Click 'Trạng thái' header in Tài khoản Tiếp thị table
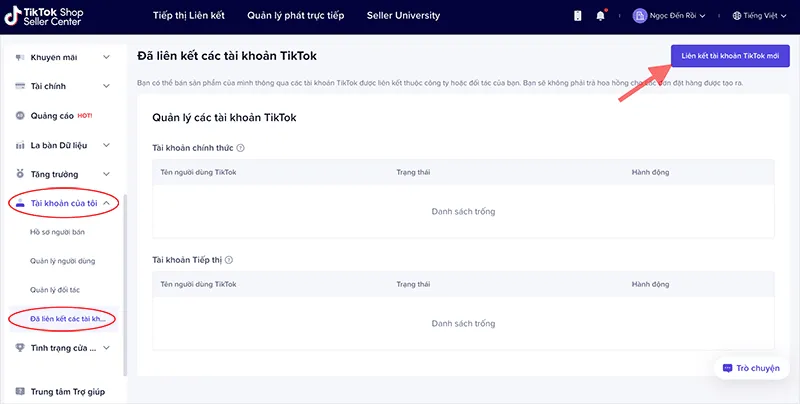Screen dimensions: 800x404 pos(413,284)
